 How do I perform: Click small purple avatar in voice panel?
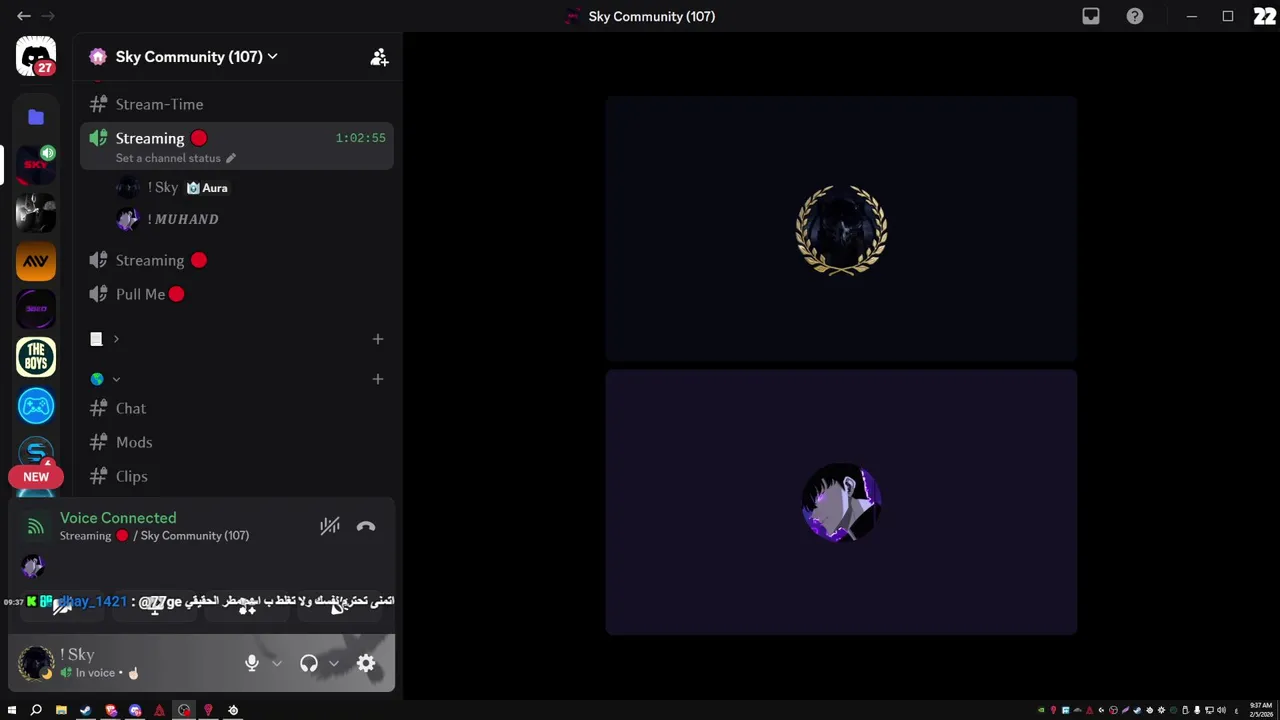click(x=33, y=566)
